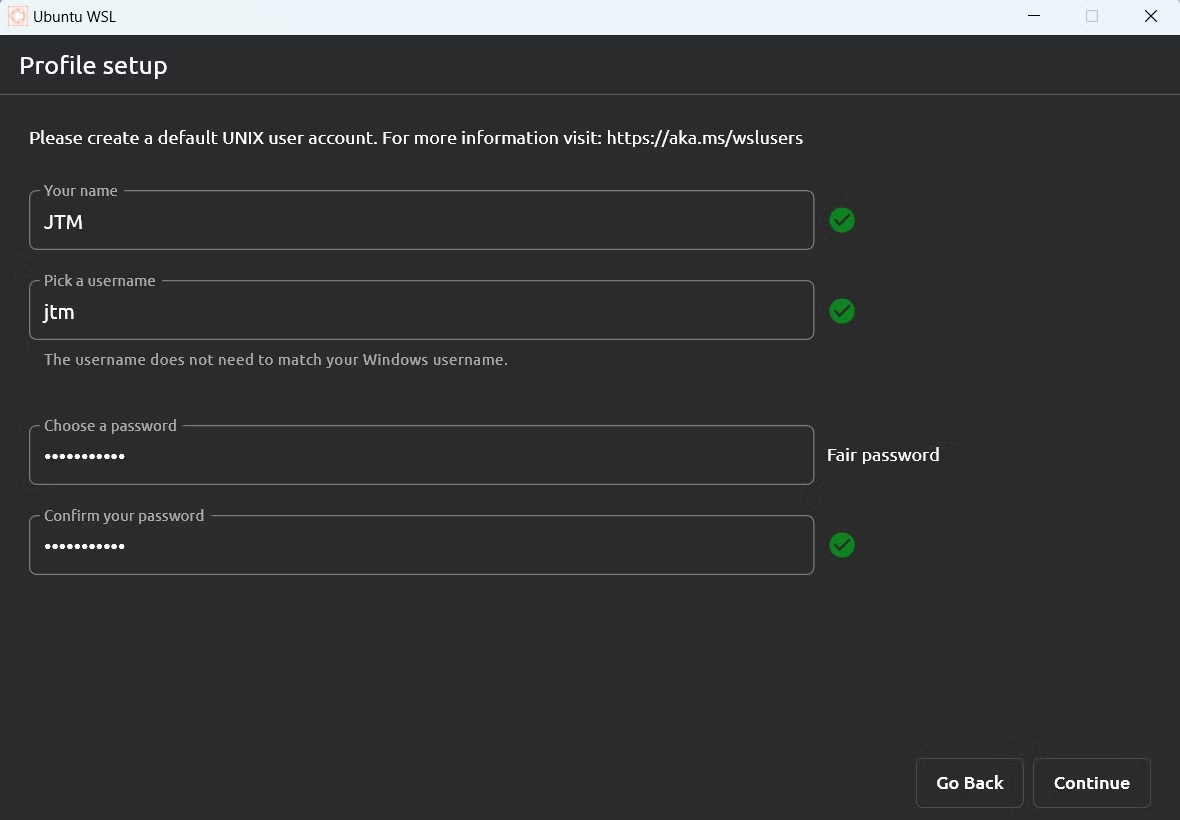This screenshot has height=820, width=1180.
Task: Click the green checkmark beside username field
Action: coord(841,311)
